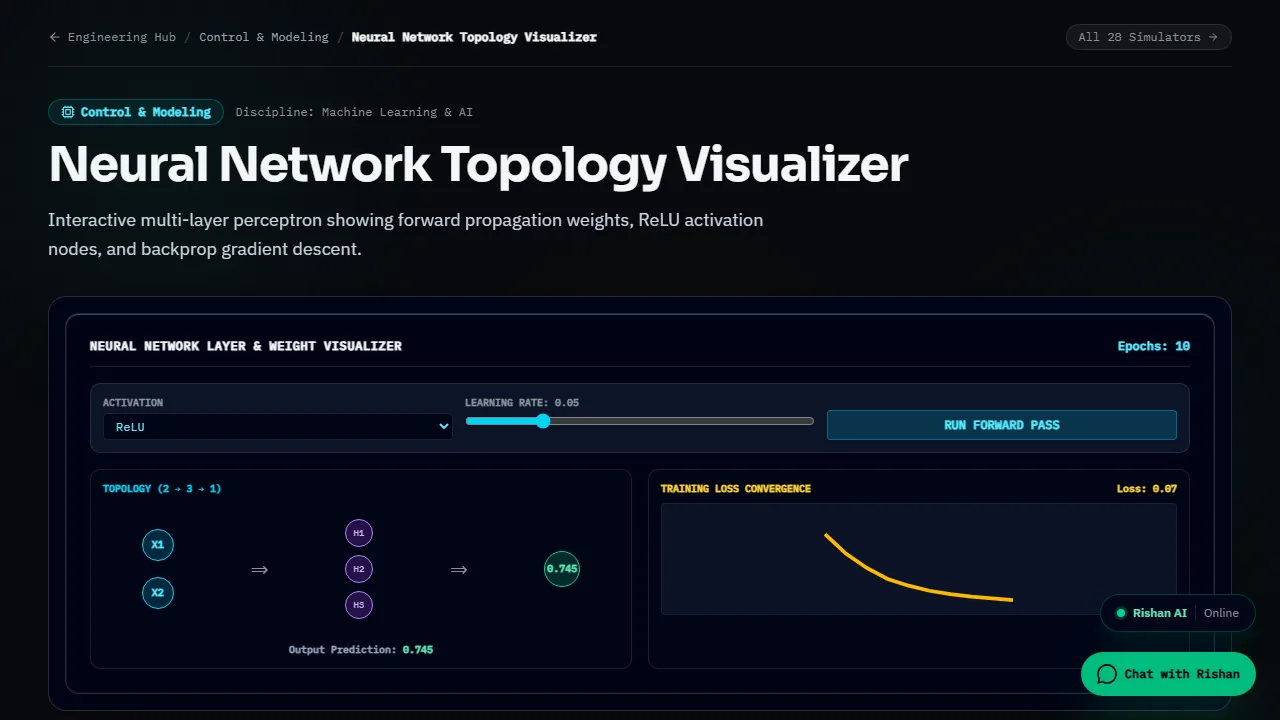Open the Activation ReLU dropdown
This screenshot has width=1280, height=720.
pyautogui.click(x=278, y=426)
